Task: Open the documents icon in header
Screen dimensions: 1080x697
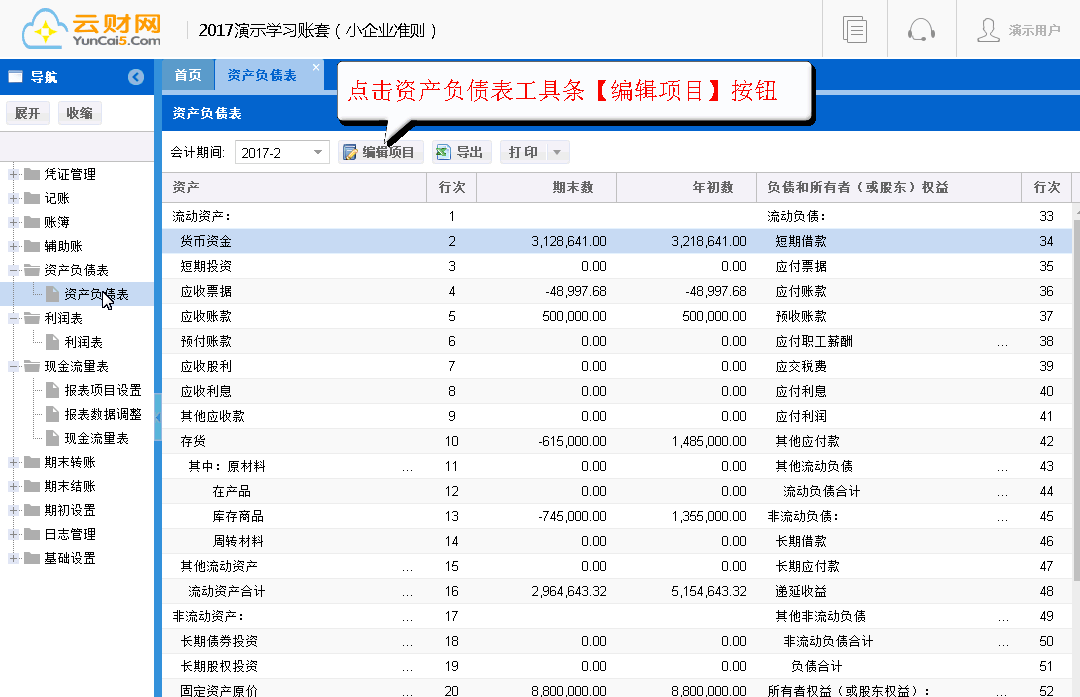Action: tap(855, 30)
